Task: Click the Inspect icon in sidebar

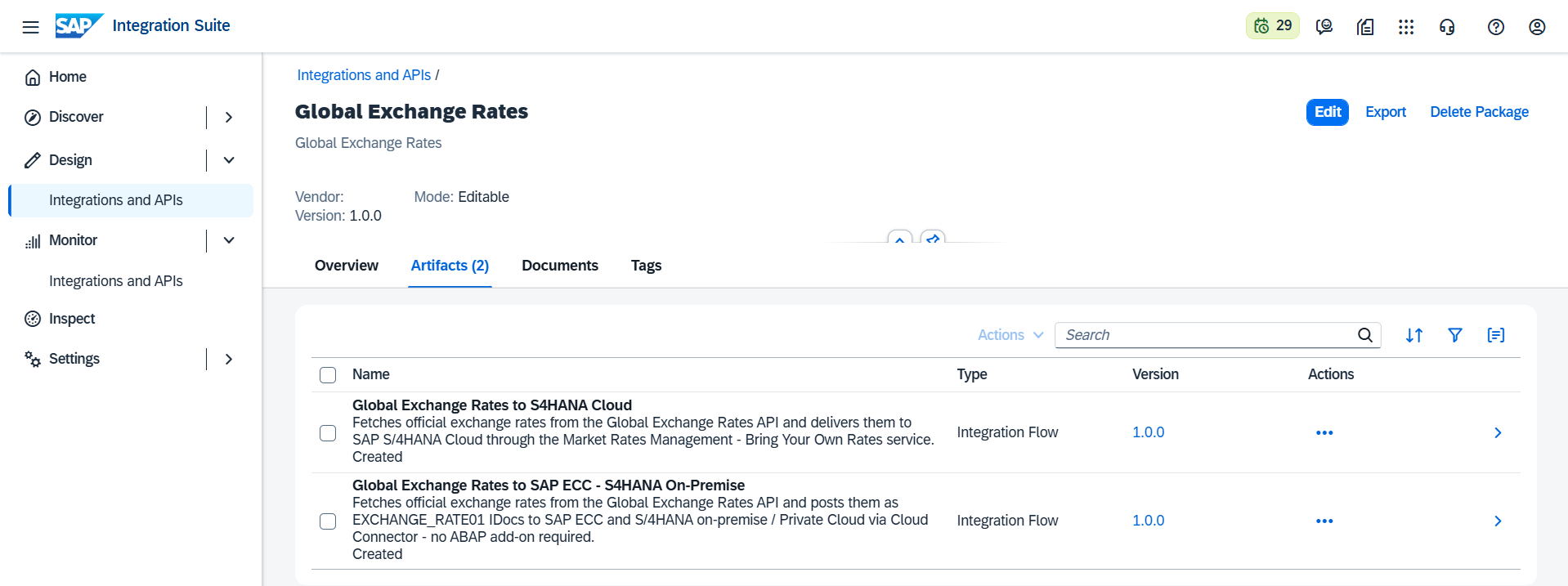Action: click(x=33, y=319)
